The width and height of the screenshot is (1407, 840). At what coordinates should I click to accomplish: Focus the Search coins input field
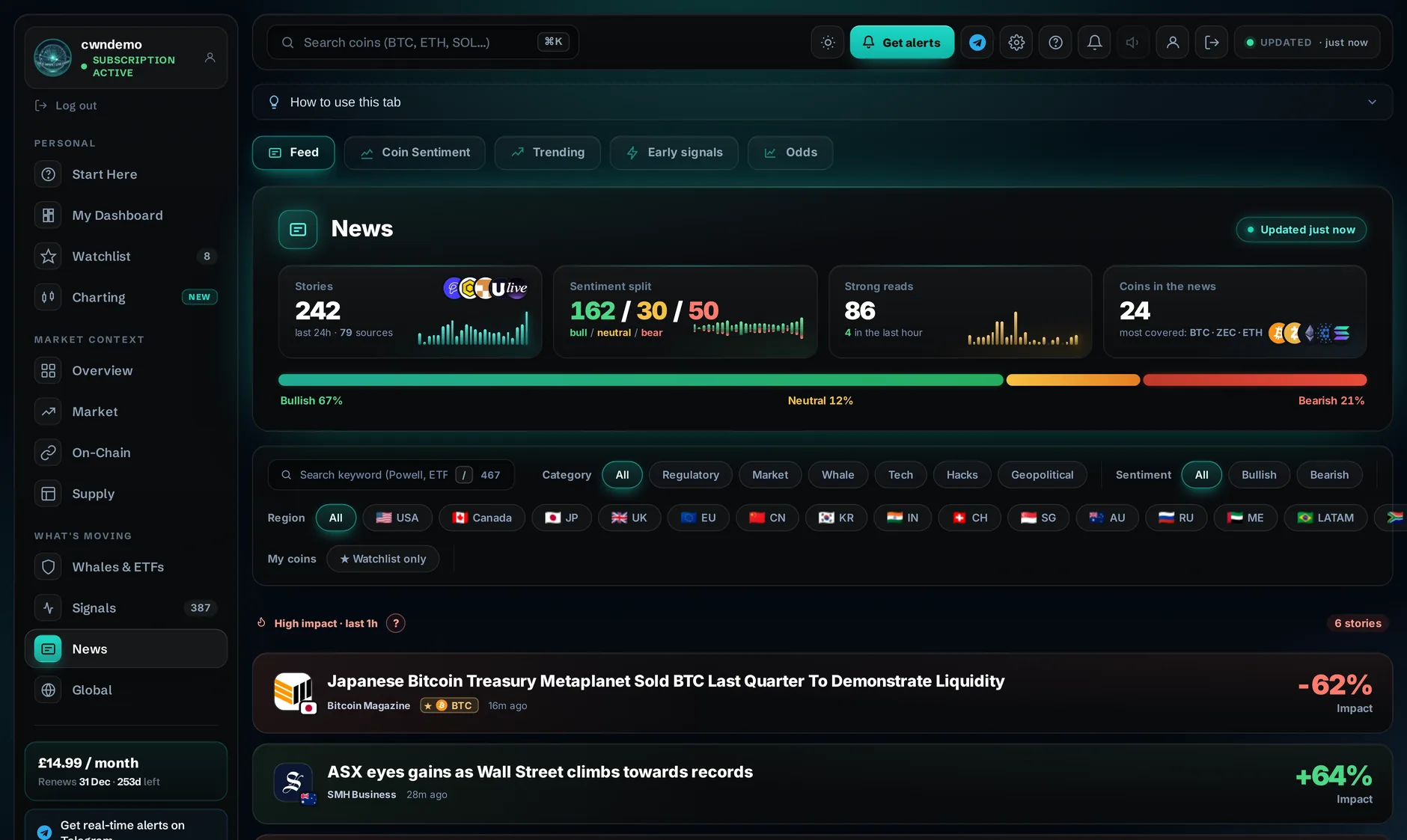pos(423,43)
